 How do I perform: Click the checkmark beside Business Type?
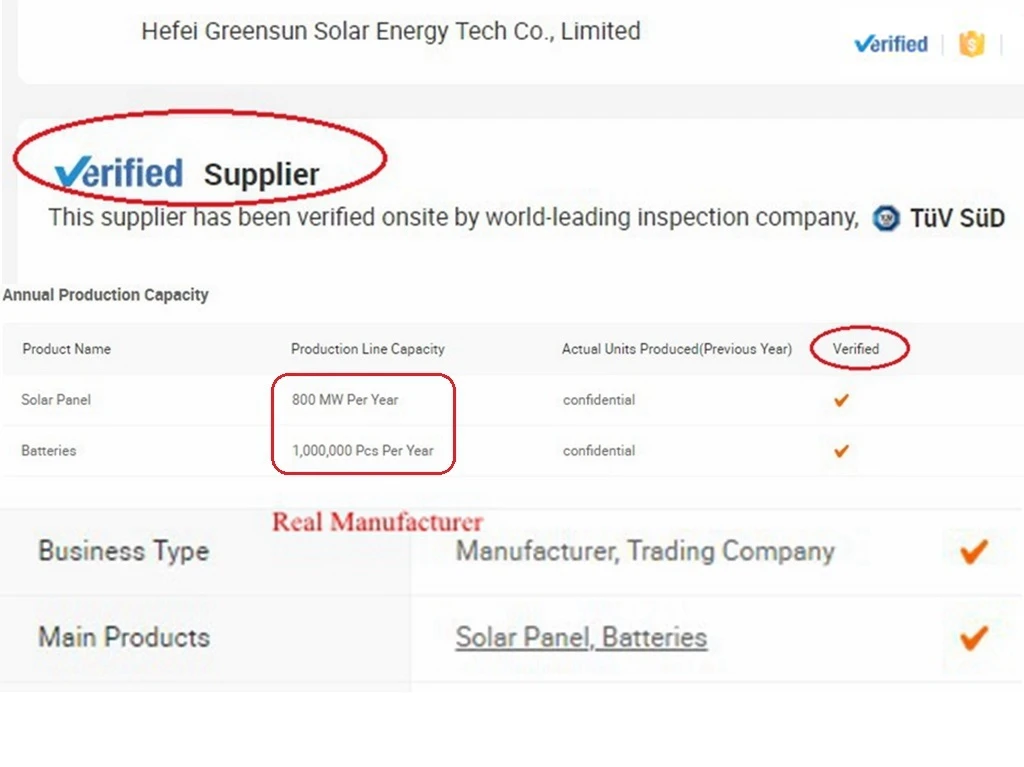point(973,551)
